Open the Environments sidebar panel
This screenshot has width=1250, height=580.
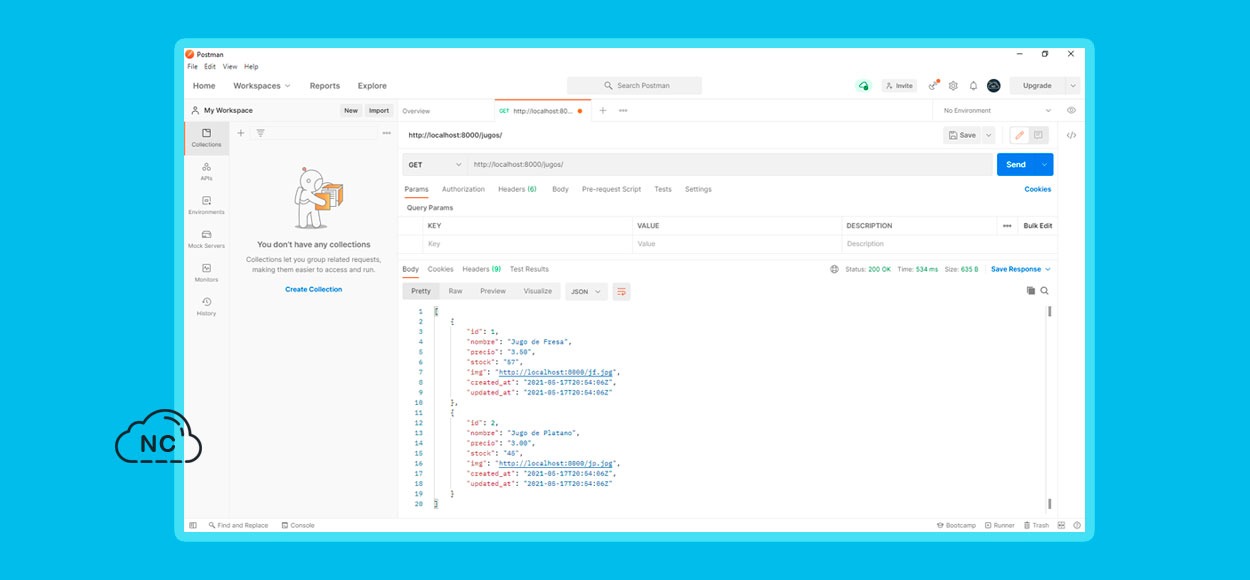click(x=206, y=205)
